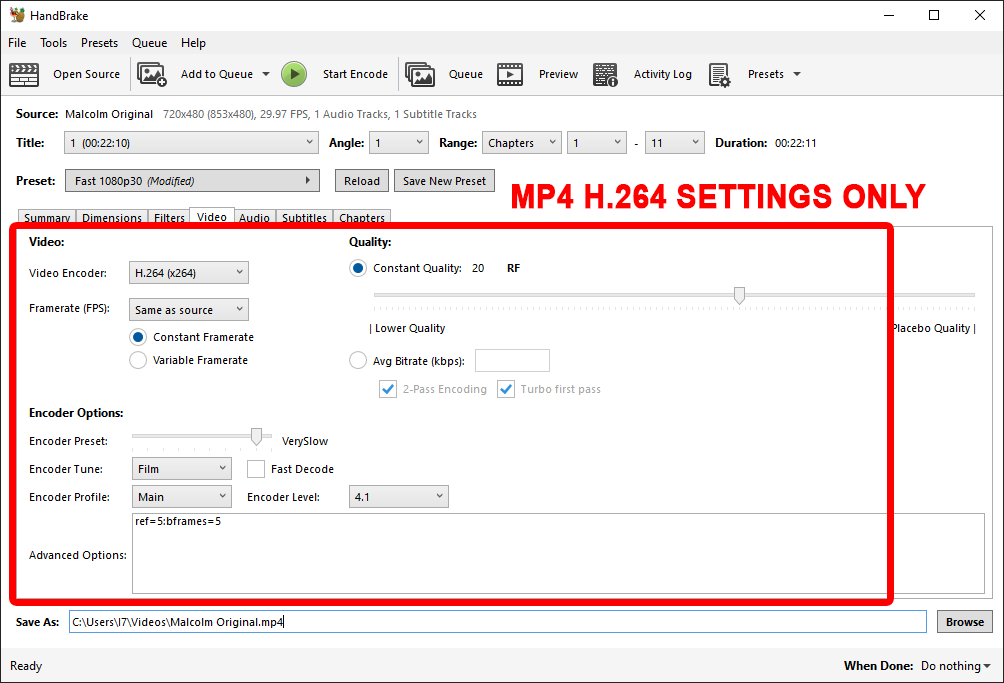This screenshot has height=683, width=1004.
Task: Open the Add to Queue dropdown arrow
Action: point(266,74)
